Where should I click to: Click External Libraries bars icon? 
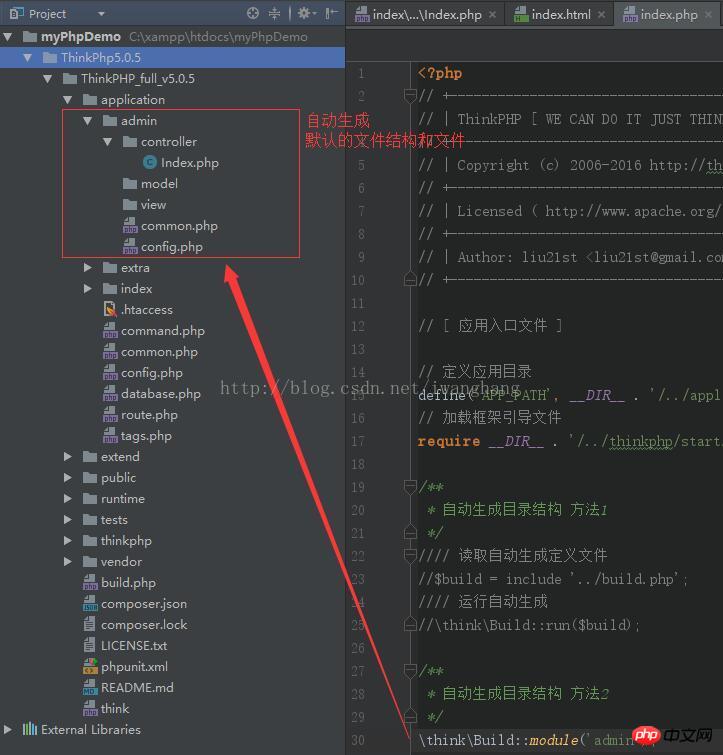[x=29, y=729]
